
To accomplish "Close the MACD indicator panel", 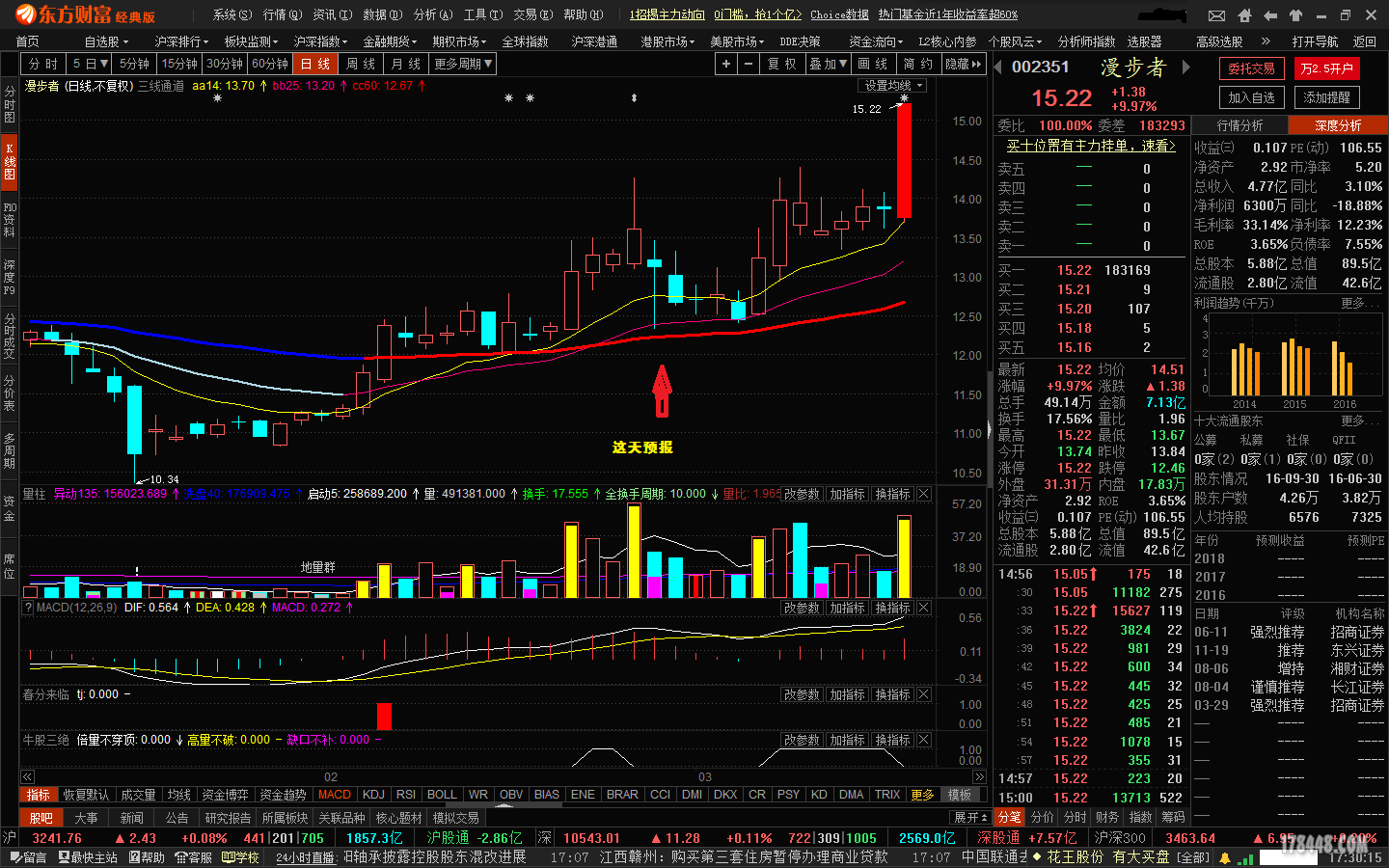I will pos(923,608).
